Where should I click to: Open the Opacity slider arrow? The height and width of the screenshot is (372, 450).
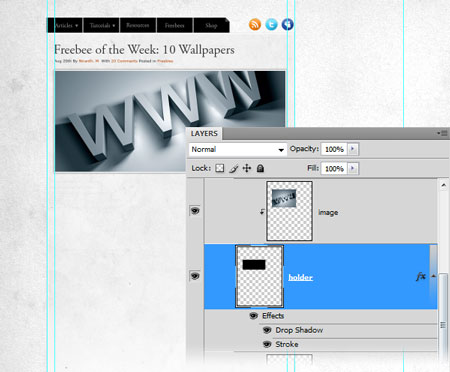[x=353, y=149]
